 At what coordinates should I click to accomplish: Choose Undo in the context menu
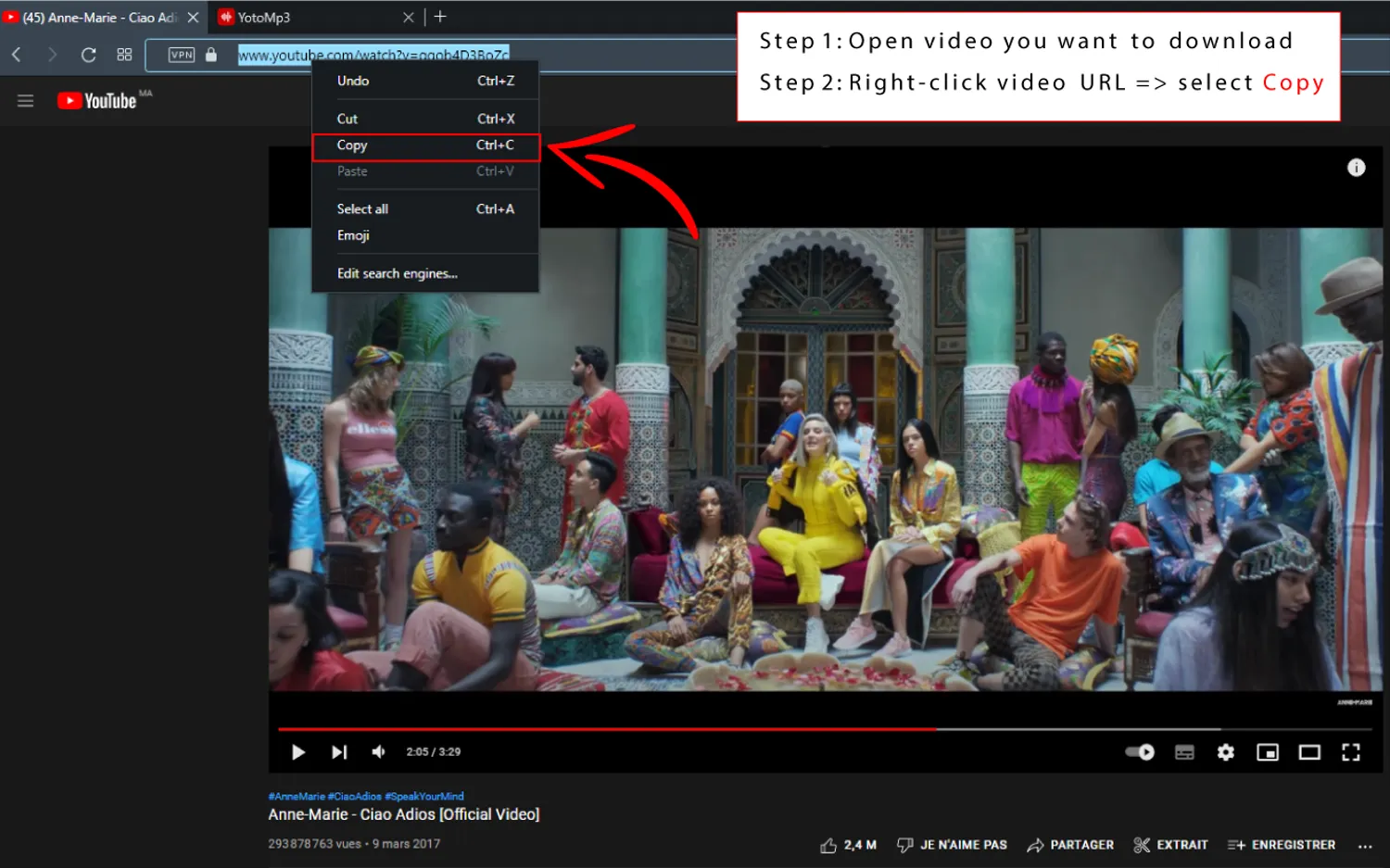pyautogui.click(x=425, y=81)
